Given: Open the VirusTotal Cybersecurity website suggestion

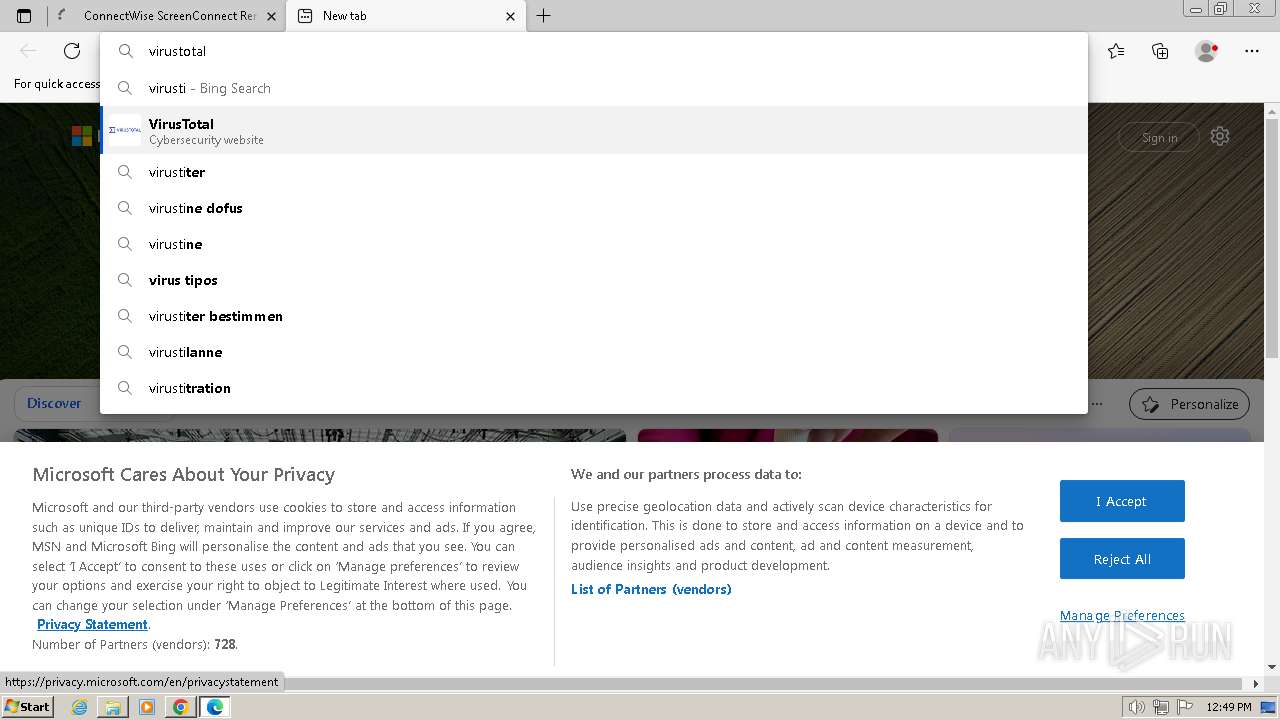Looking at the screenshot, I should point(594,130).
